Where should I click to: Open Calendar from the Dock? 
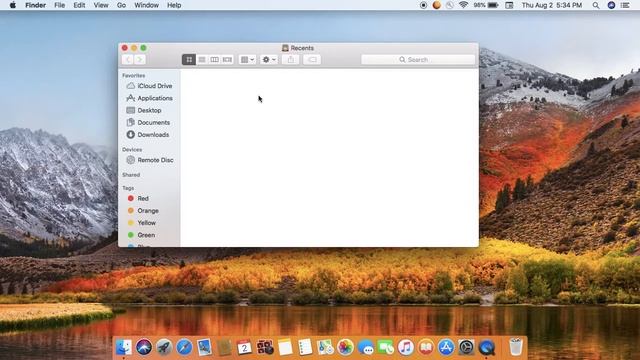point(244,347)
